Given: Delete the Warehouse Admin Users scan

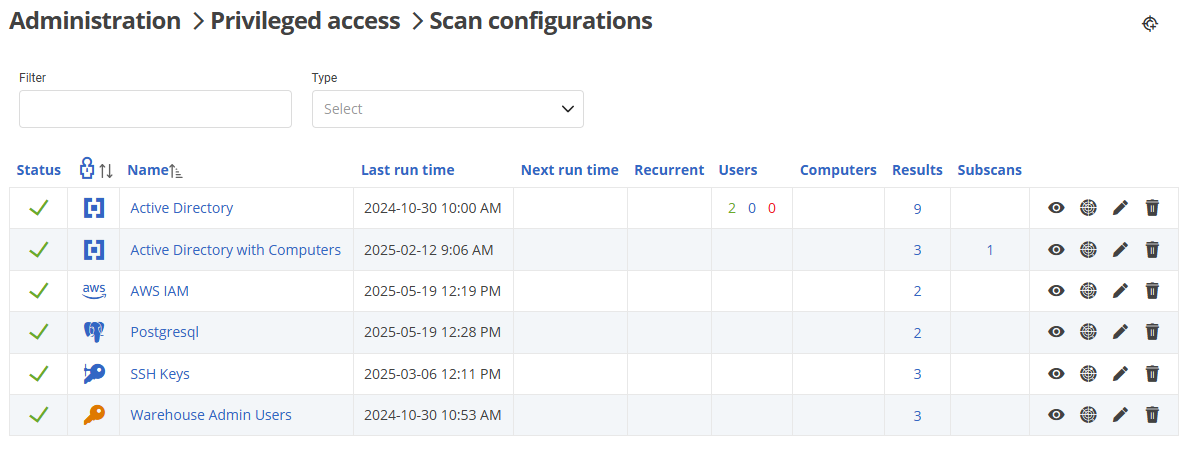Looking at the screenshot, I should (x=1152, y=415).
